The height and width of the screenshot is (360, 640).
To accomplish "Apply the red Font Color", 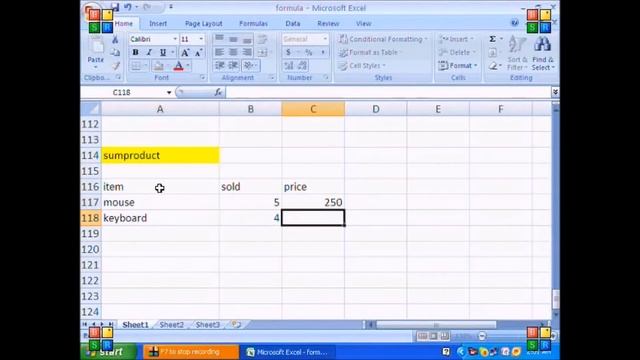I will point(178,66).
